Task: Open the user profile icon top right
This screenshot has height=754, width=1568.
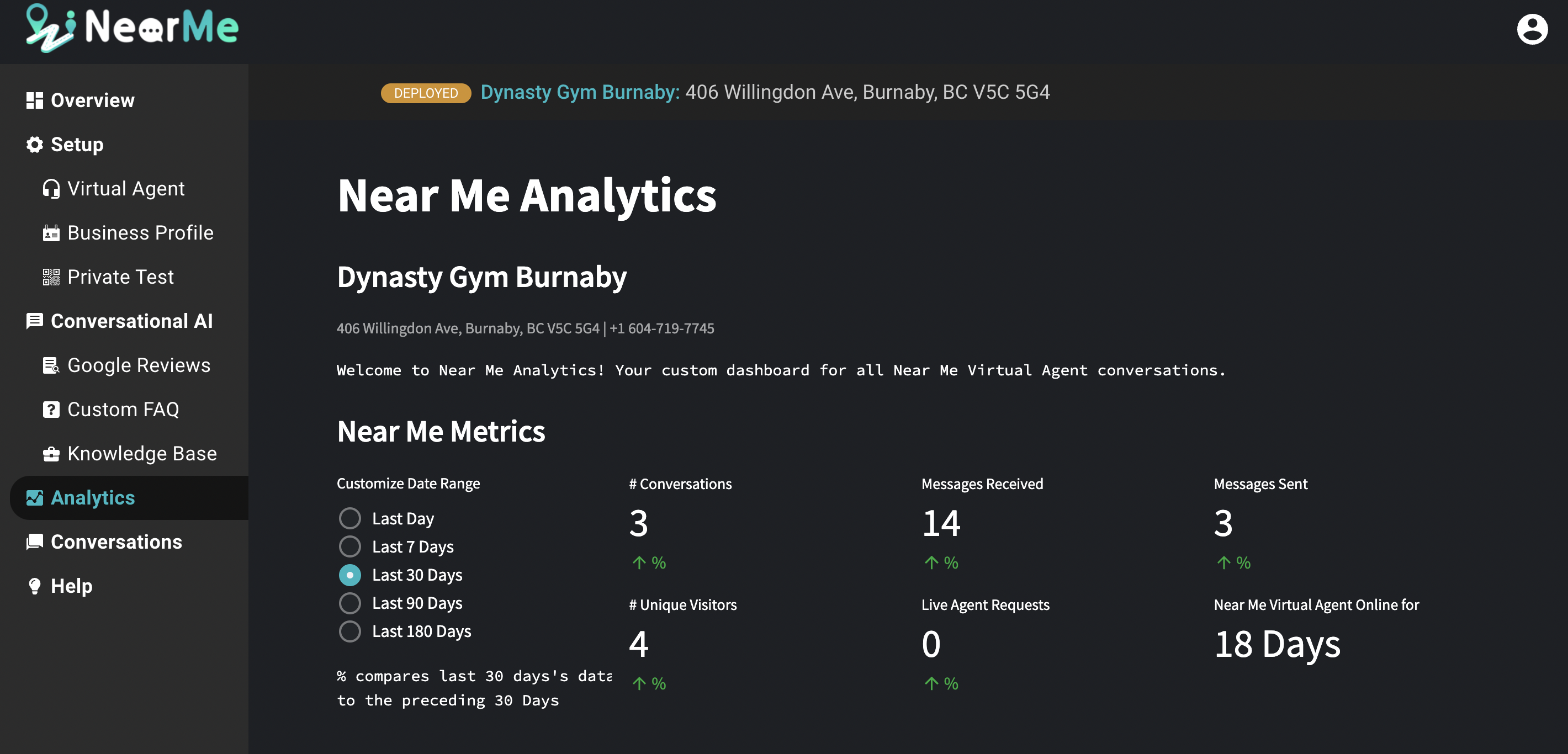Action: click(1533, 29)
